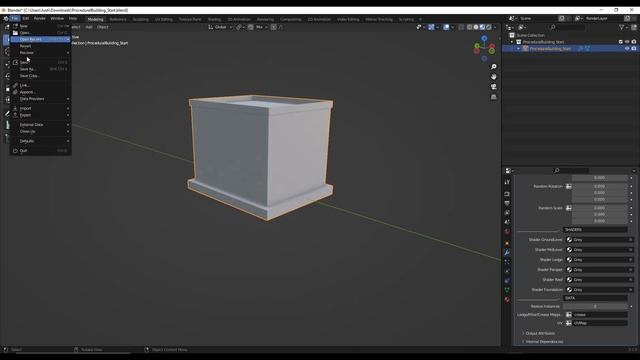Open the Render menu
The width and height of the screenshot is (640, 360).
coord(40,19)
